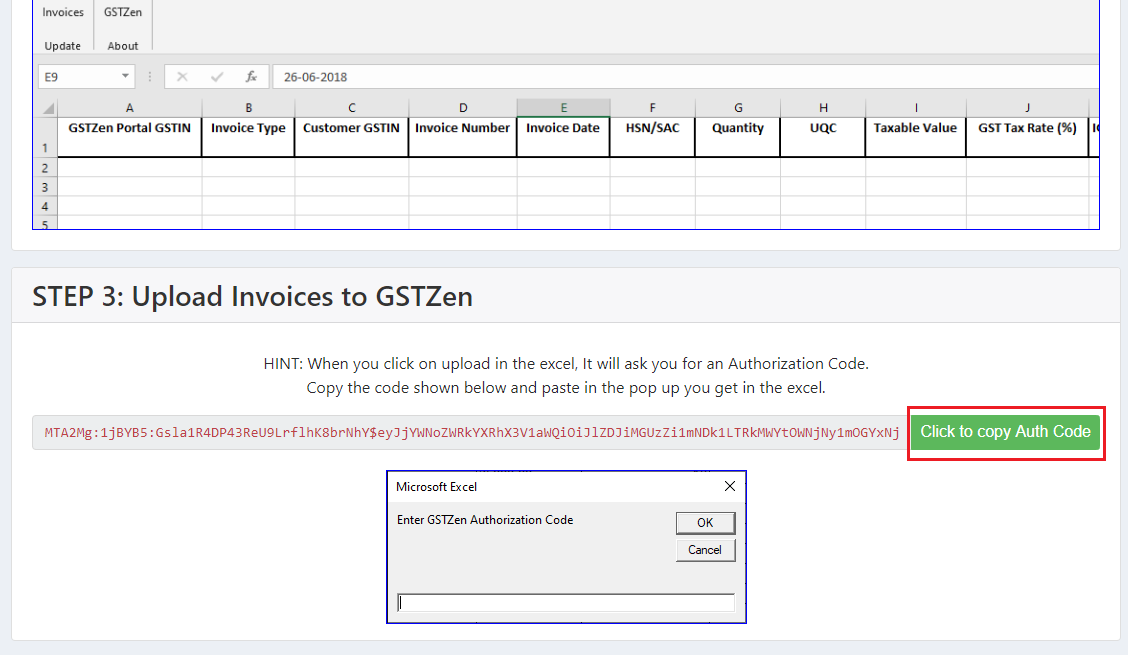Select column I header
Viewport: 1128px width, 659px height.
pyautogui.click(x=916, y=108)
